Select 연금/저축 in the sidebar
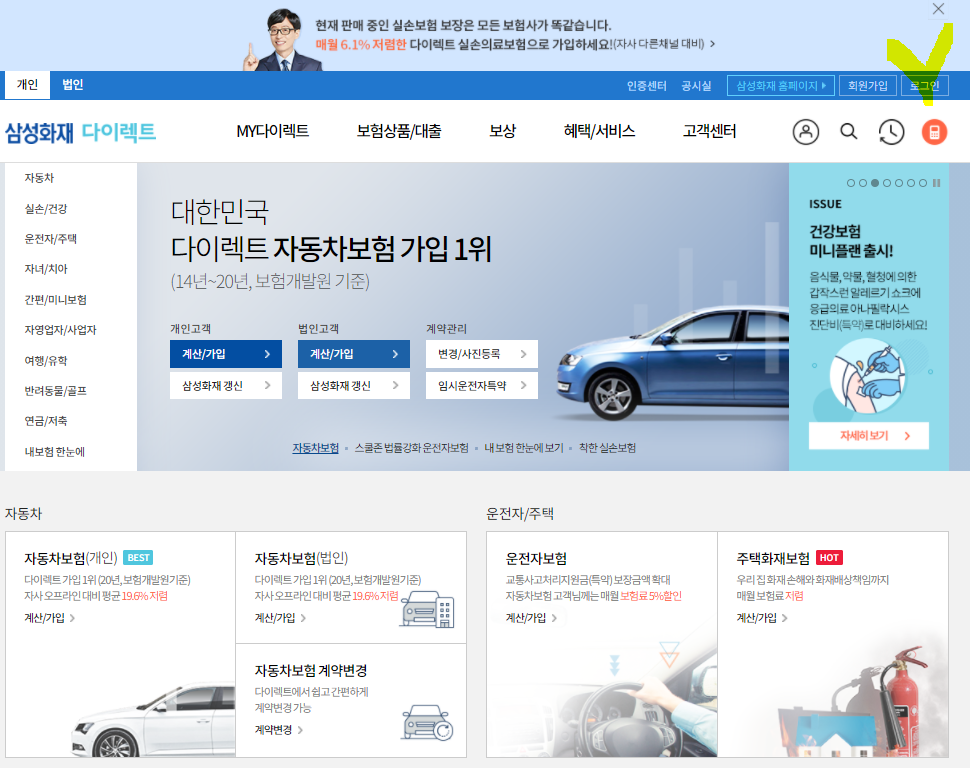 tap(46, 421)
